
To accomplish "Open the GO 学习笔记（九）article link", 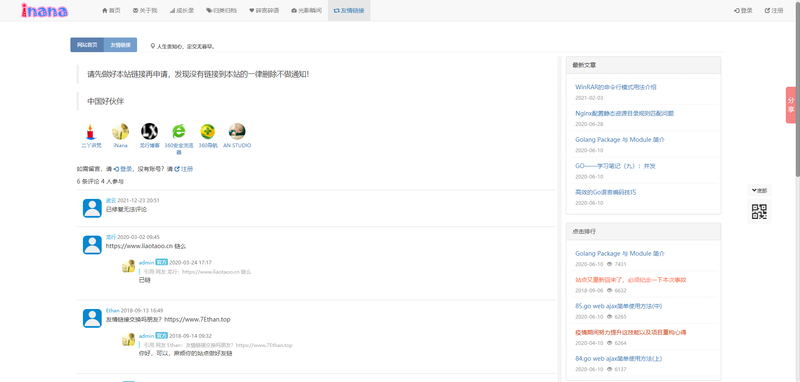I will coord(615,166).
